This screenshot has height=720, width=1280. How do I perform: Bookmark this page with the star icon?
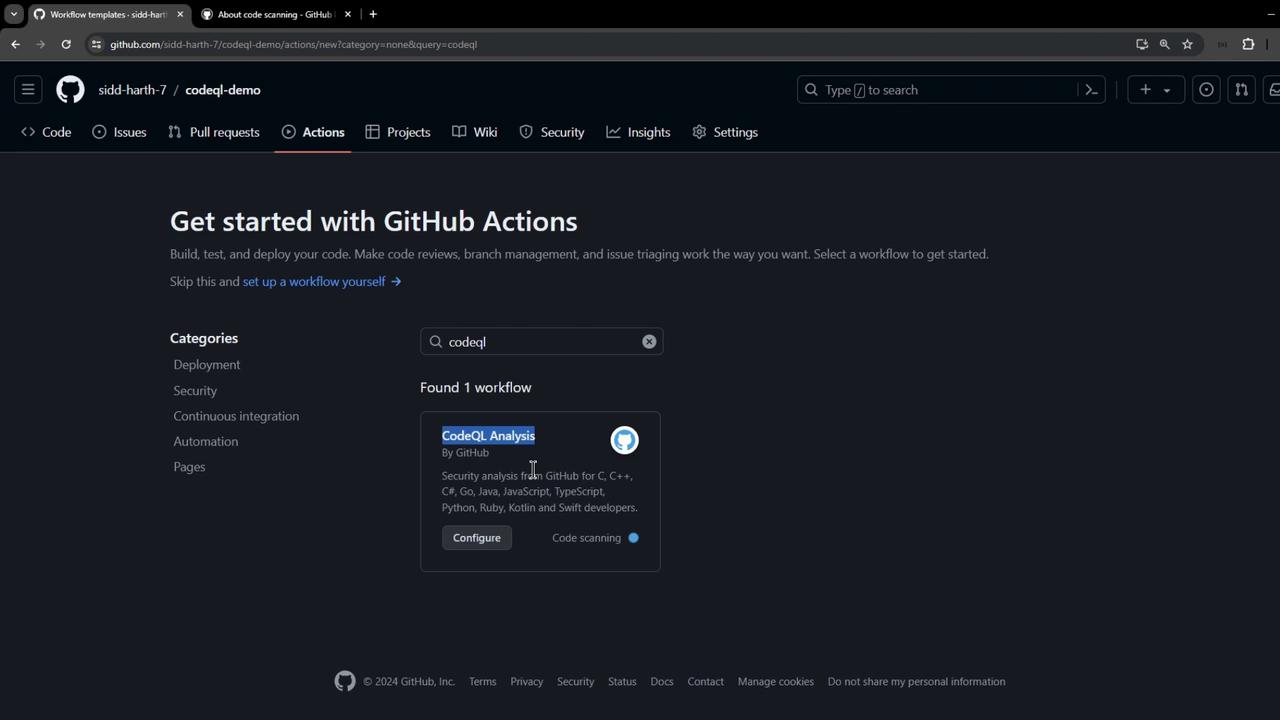coord(1188,44)
